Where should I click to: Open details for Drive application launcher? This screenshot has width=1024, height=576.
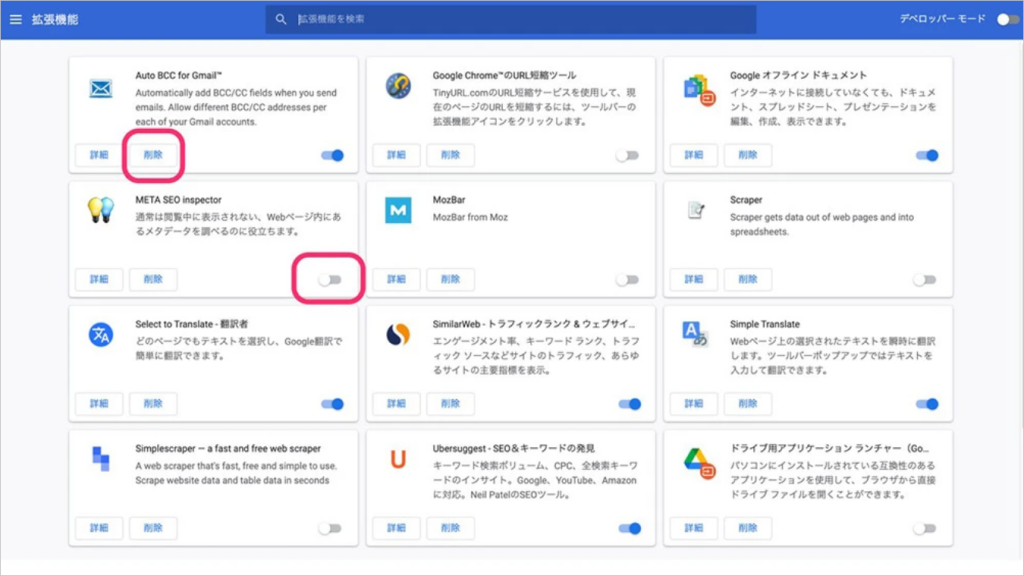(x=693, y=528)
